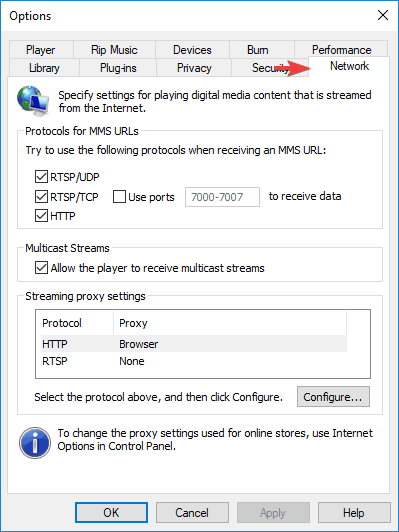Screen dimensions: 399x532
Task: Switch to the Library tab
Action: 44,68
